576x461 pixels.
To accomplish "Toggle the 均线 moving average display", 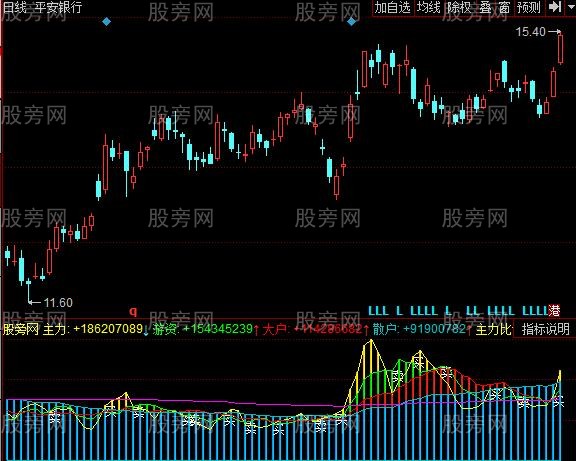I will pyautogui.click(x=428, y=7).
